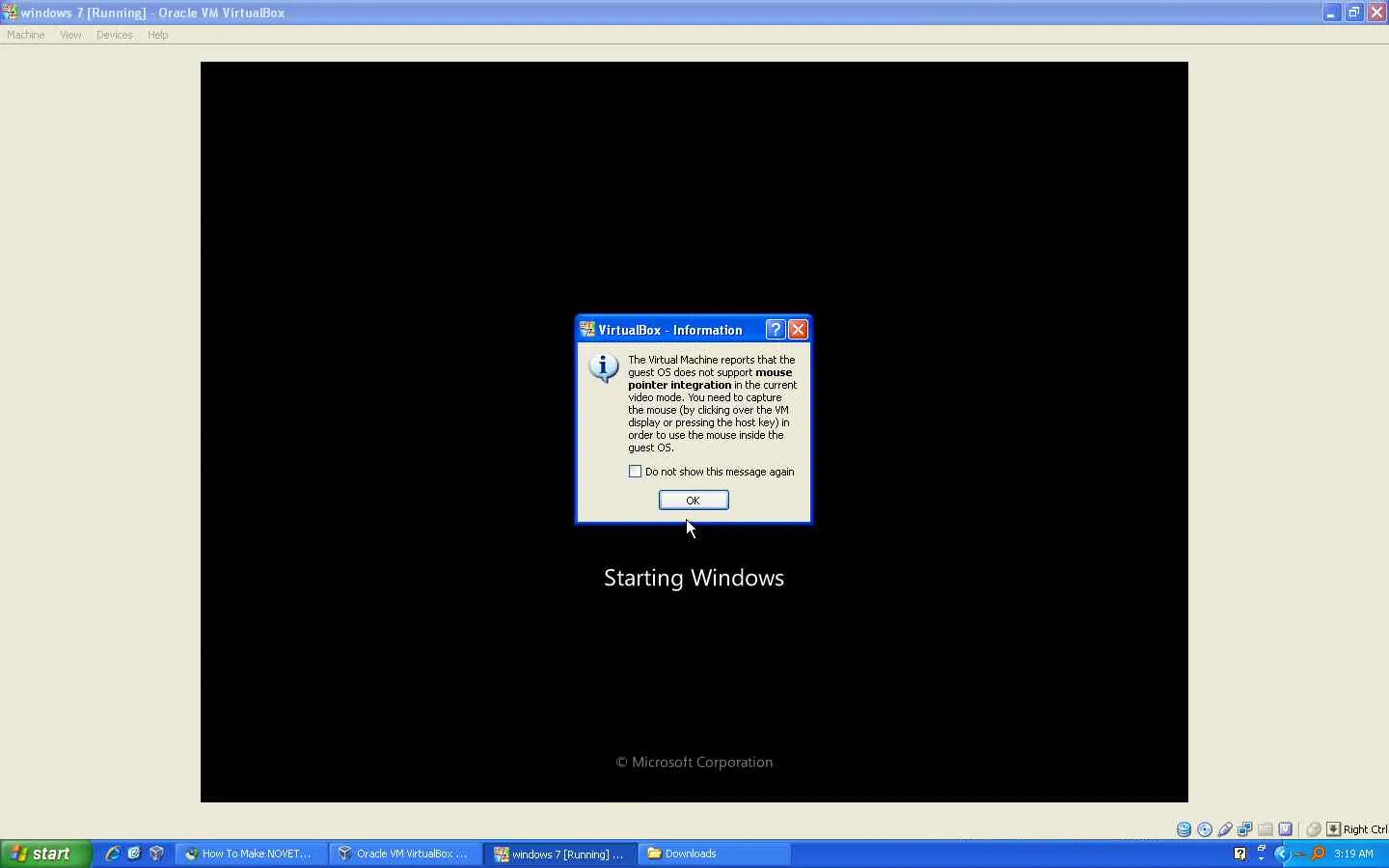
Task: Switch to Downloads folder taskbar button
Action: (715, 854)
